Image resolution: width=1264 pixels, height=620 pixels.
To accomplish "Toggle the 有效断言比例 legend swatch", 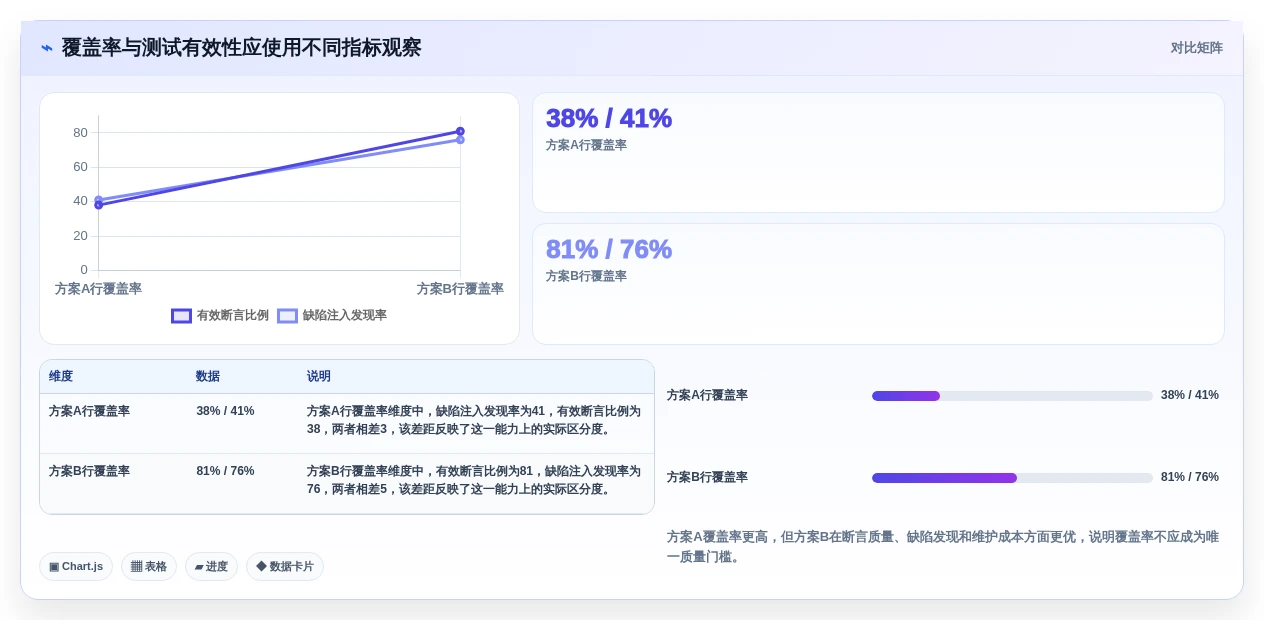I will pyautogui.click(x=181, y=316).
